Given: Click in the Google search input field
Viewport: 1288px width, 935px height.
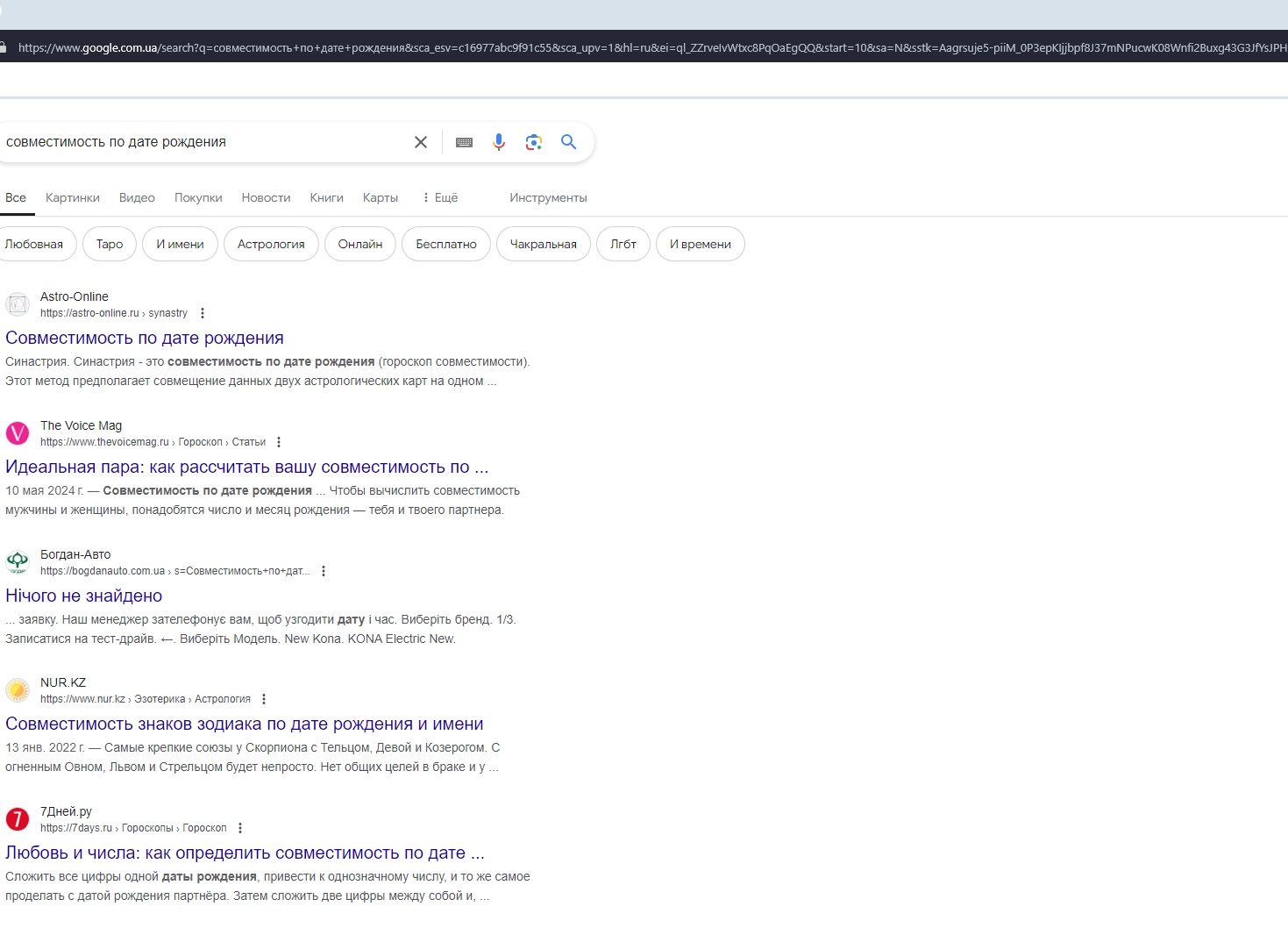Looking at the screenshot, I should [202, 142].
